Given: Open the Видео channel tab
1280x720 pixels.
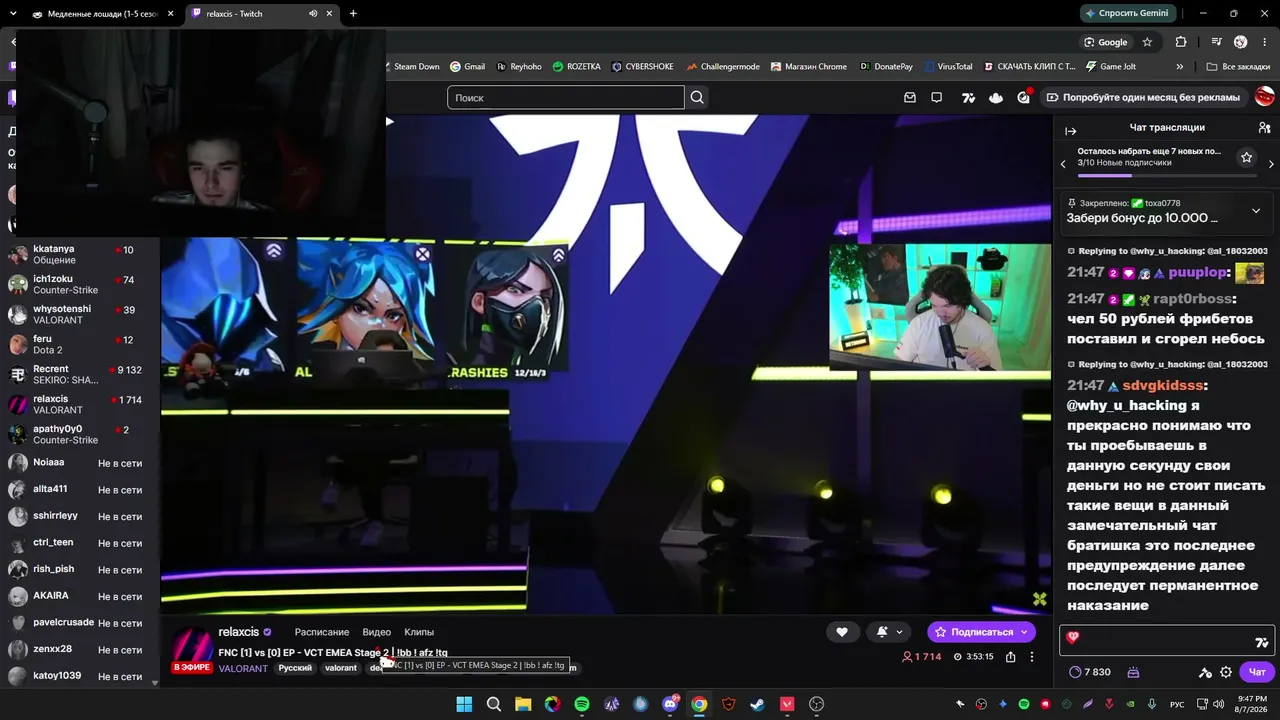Looking at the screenshot, I should click(x=377, y=632).
